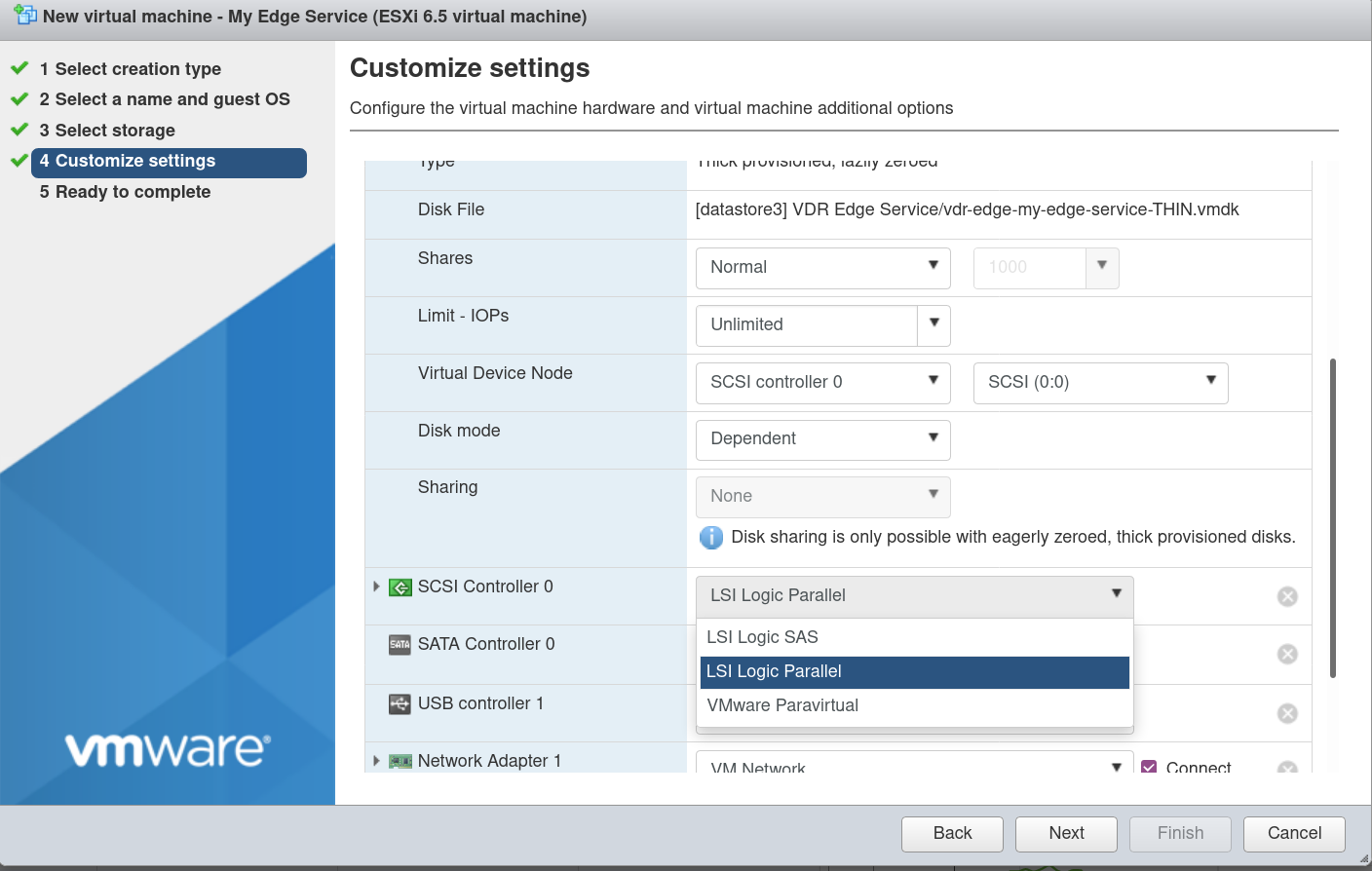This screenshot has height=871, width=1372.
Task: Click the Network Adapter 1 icon
Action: pyautogui.click(x=400, y=762)
